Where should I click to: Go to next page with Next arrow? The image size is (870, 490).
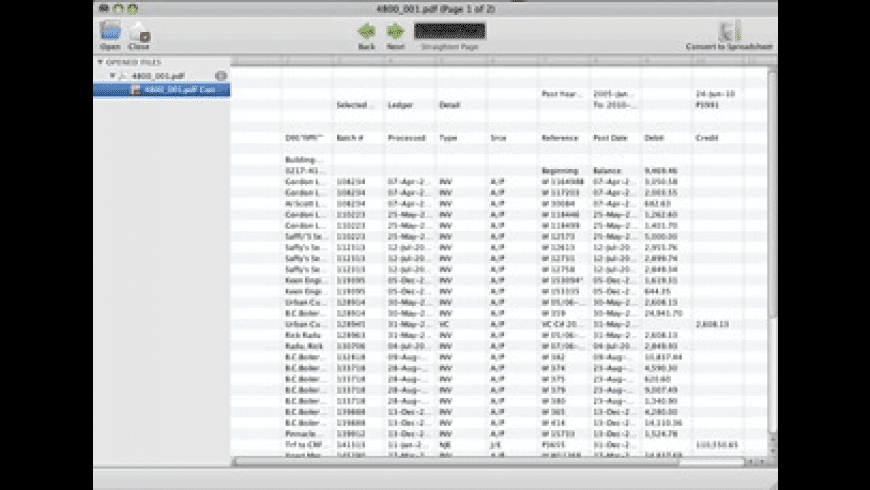coord(395,31)
